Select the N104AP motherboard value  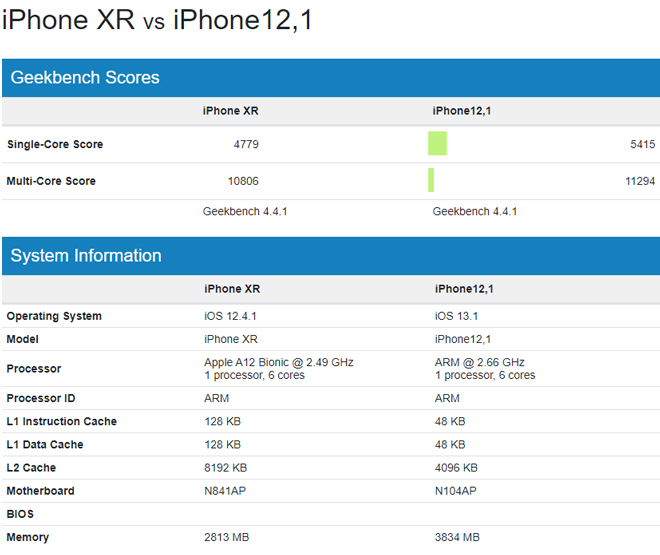[456, 491]
